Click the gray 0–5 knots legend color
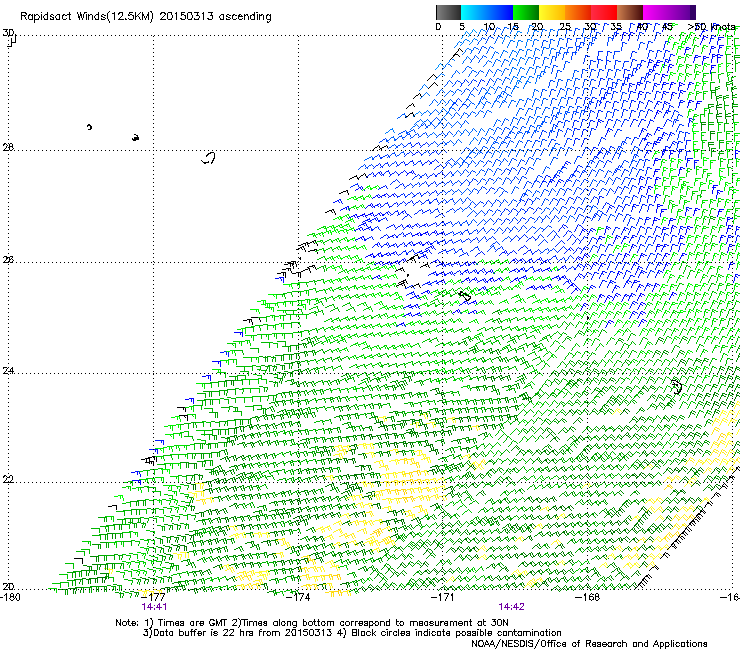Viewport: 740px width, 650px height. coord(448,12)
